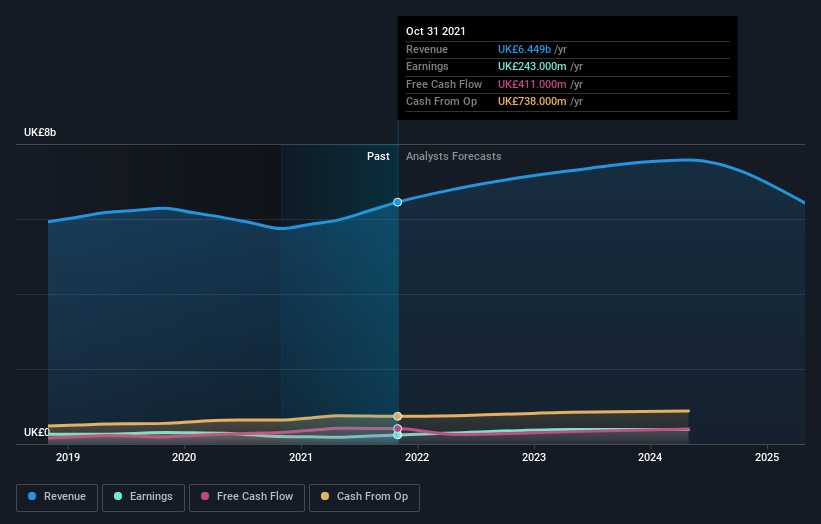The height and width of the screenshot is (524, 821).
Task: Click the Analysts Forecasts label
Action: point(453,157)
